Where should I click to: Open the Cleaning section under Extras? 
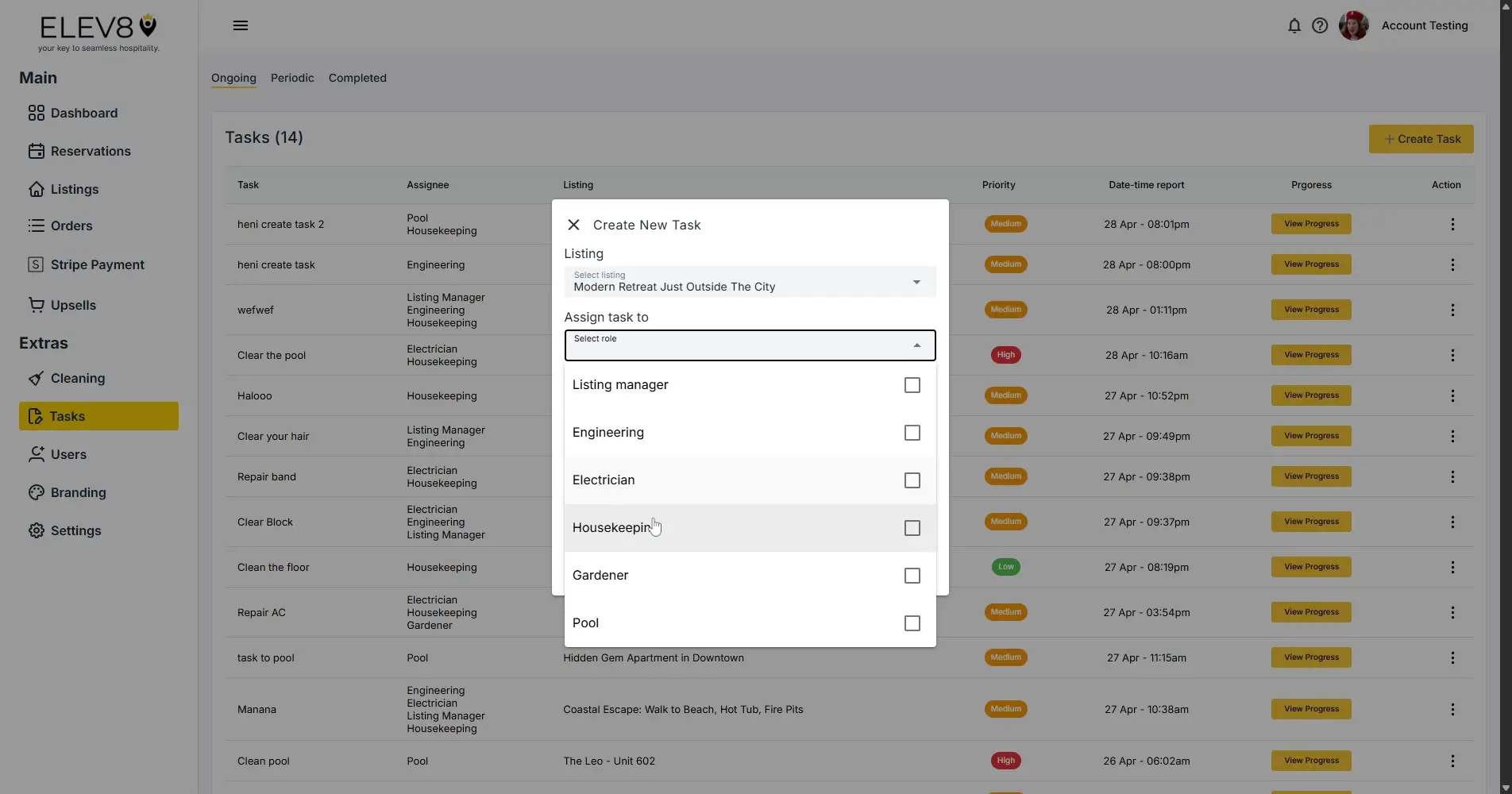[76, 378]
